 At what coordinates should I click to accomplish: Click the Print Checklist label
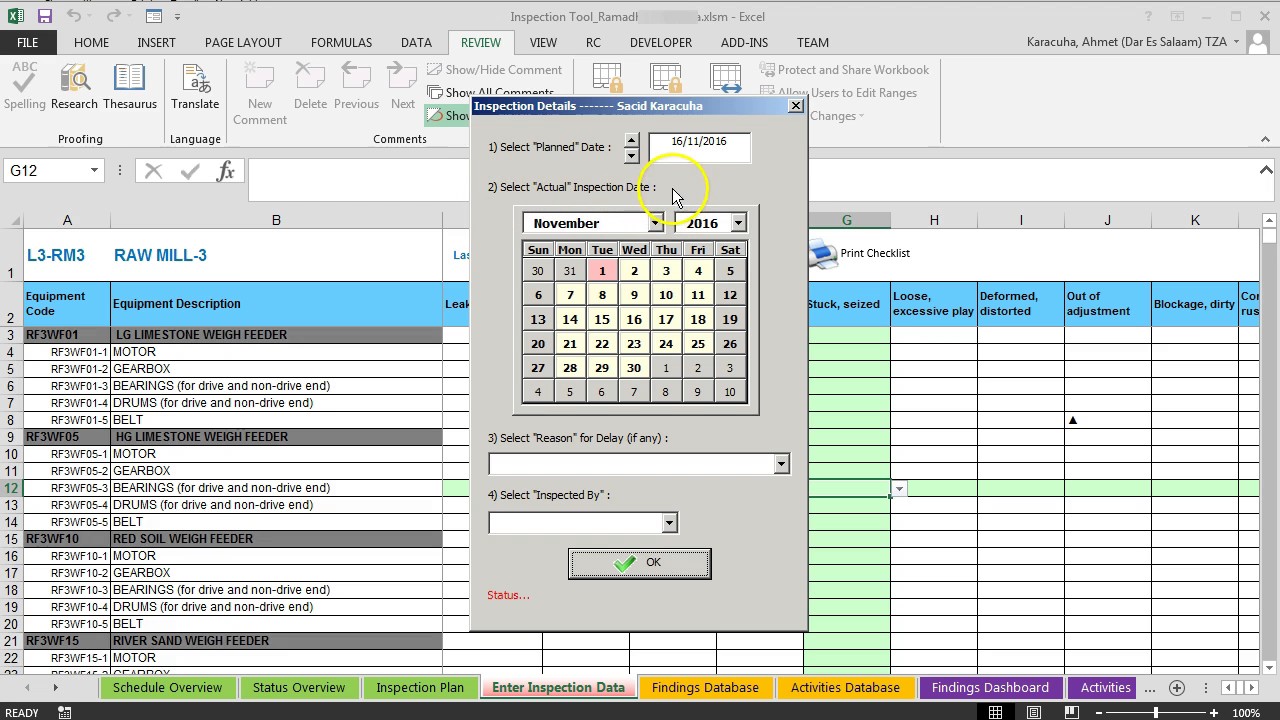875,254
